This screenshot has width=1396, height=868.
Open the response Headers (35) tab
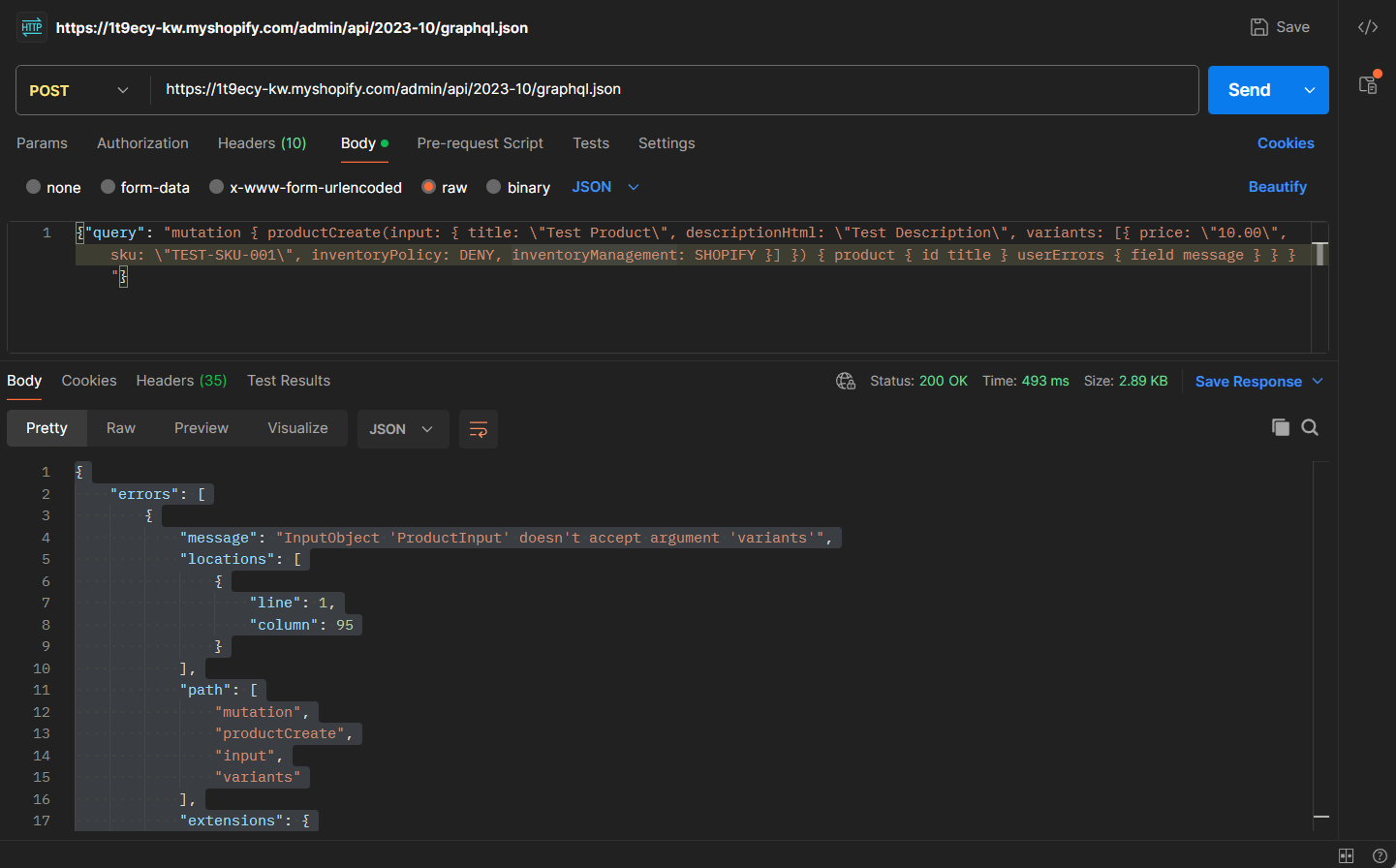click(x=181, y=381)
